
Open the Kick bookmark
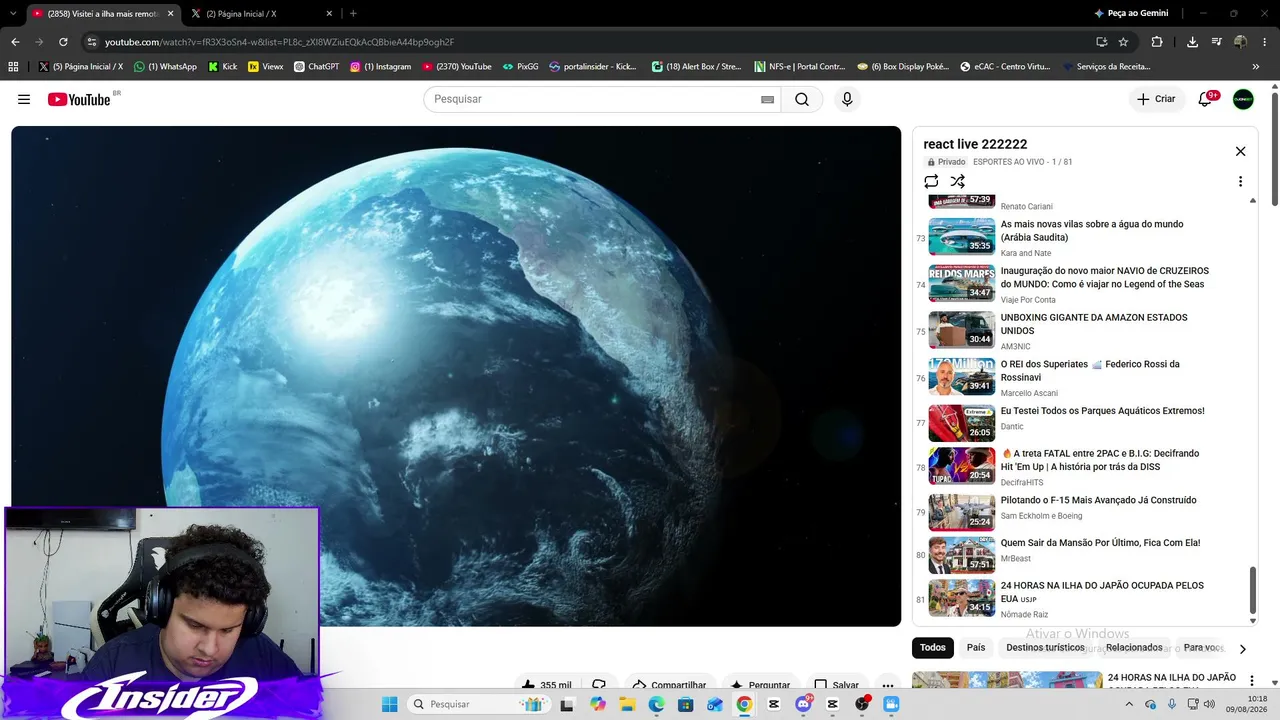[222, 67]
